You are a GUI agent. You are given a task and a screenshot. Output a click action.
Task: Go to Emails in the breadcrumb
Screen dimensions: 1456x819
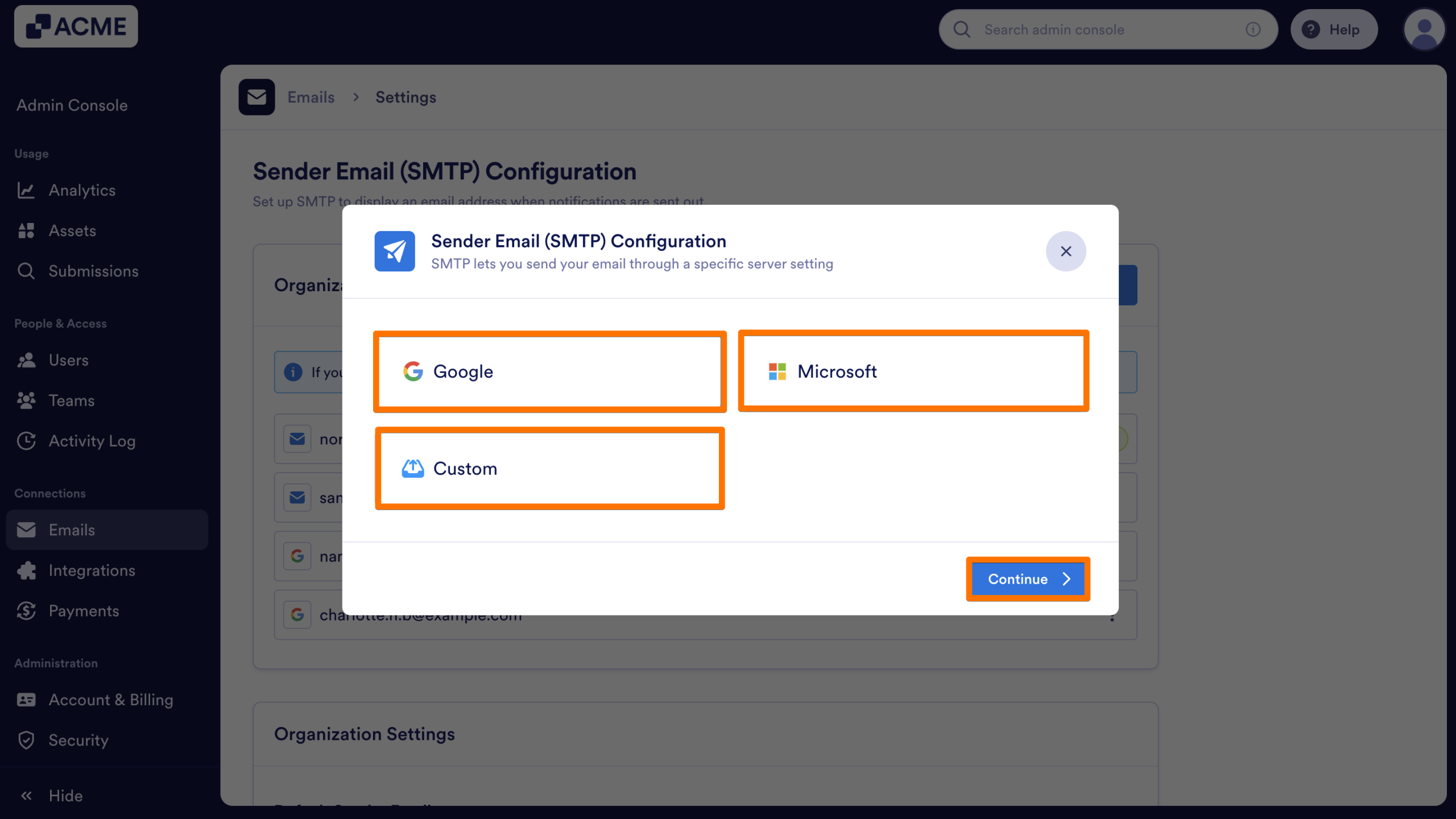[x=311, y=97]
